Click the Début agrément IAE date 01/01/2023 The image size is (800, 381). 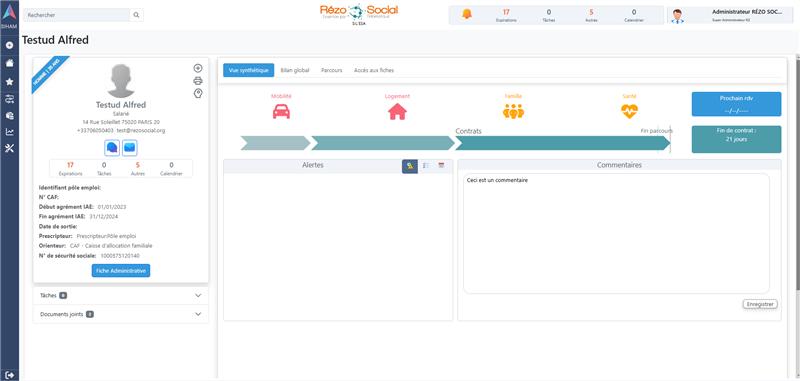click(x=112, y=207)
